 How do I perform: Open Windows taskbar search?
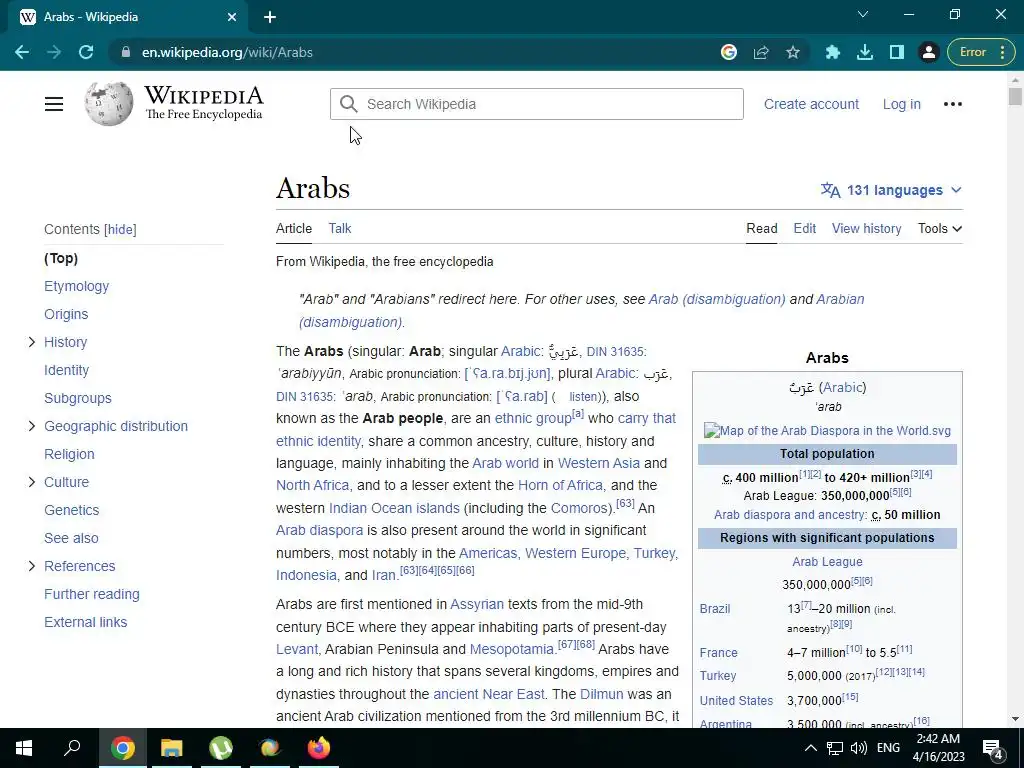coord(72,747)
